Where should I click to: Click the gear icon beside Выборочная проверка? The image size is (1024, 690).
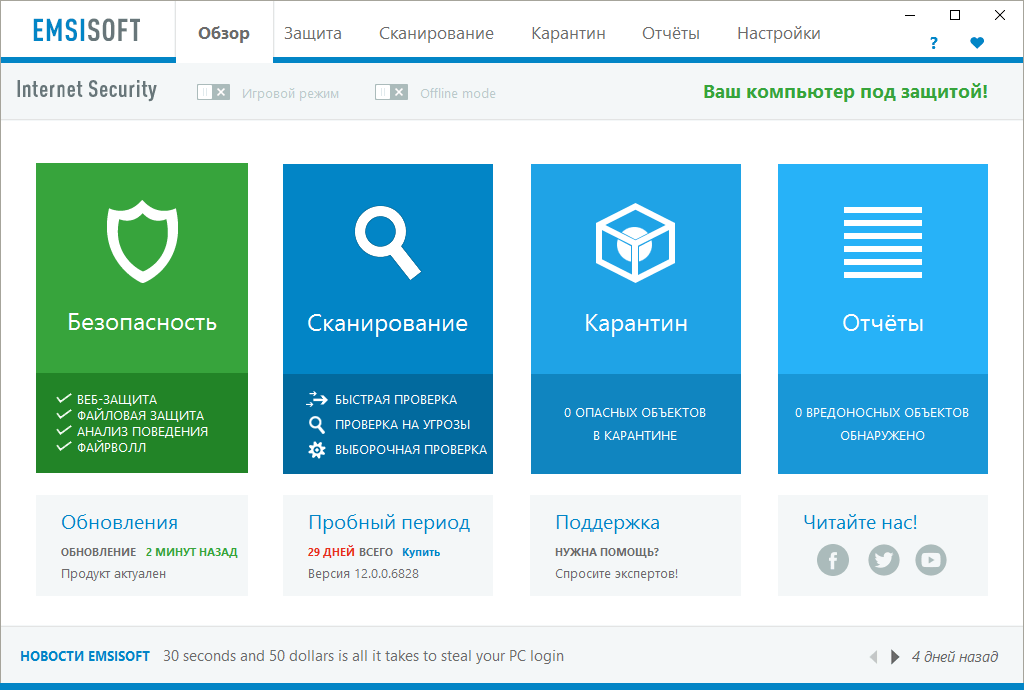click(x=317, y=450)
